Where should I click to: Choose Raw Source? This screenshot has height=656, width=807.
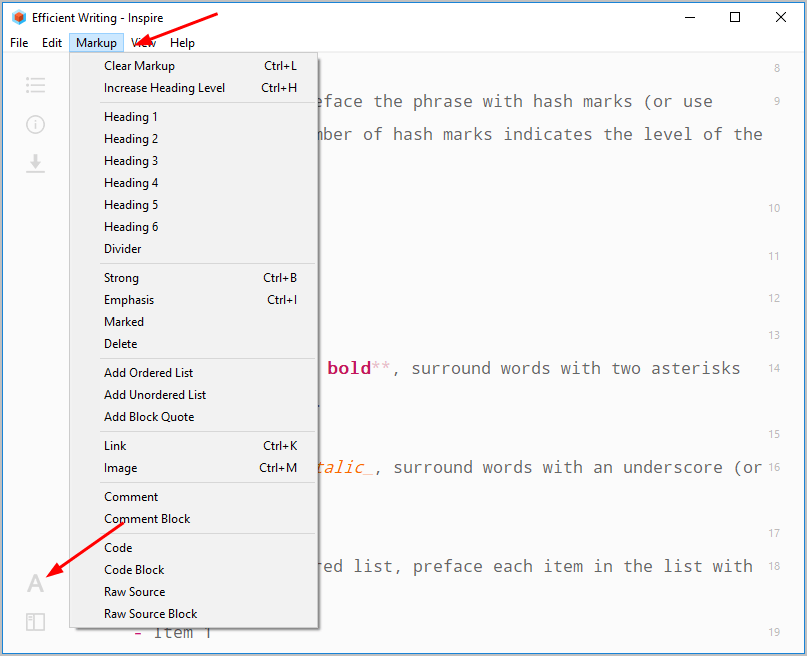[x=194, y=592]
